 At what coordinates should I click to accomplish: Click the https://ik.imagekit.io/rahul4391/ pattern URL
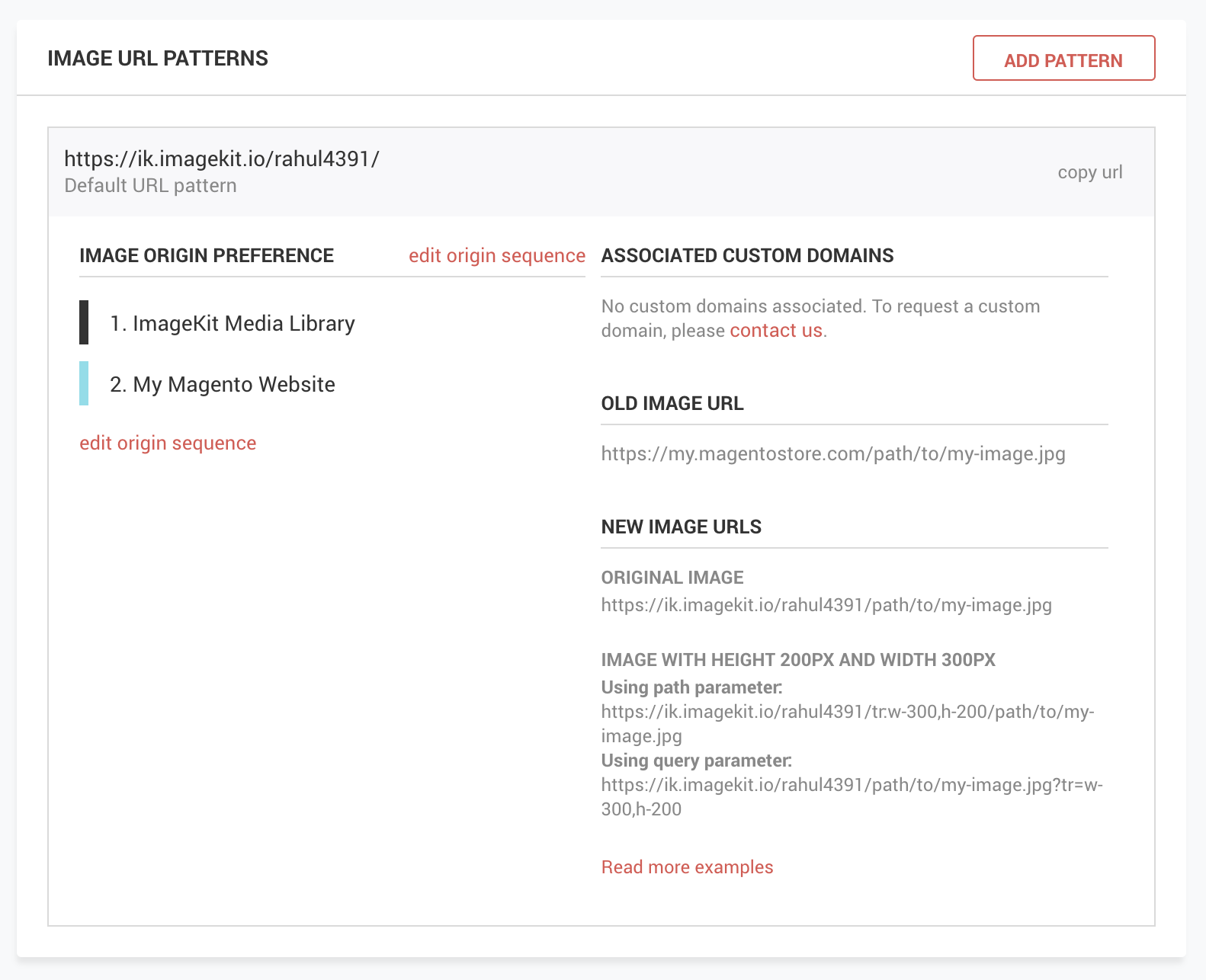(x=222, y=159)
